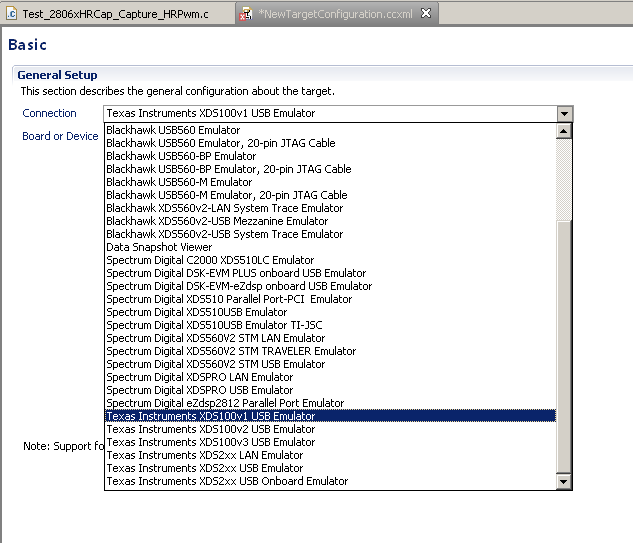Image resolution: width=633 pixels, height=543 pixels.
Task: Select Blackhawk USB560 Emulator
Action: [330, 130]
